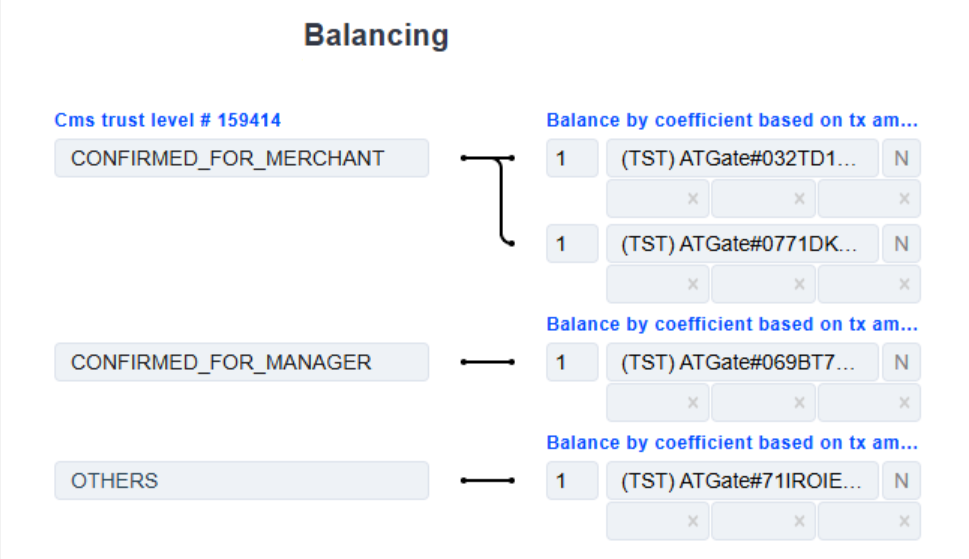Screen dimensions: 969x559
Task: Toggle N flag beside ATGate#71IROIE
Action: pos(901,481)
